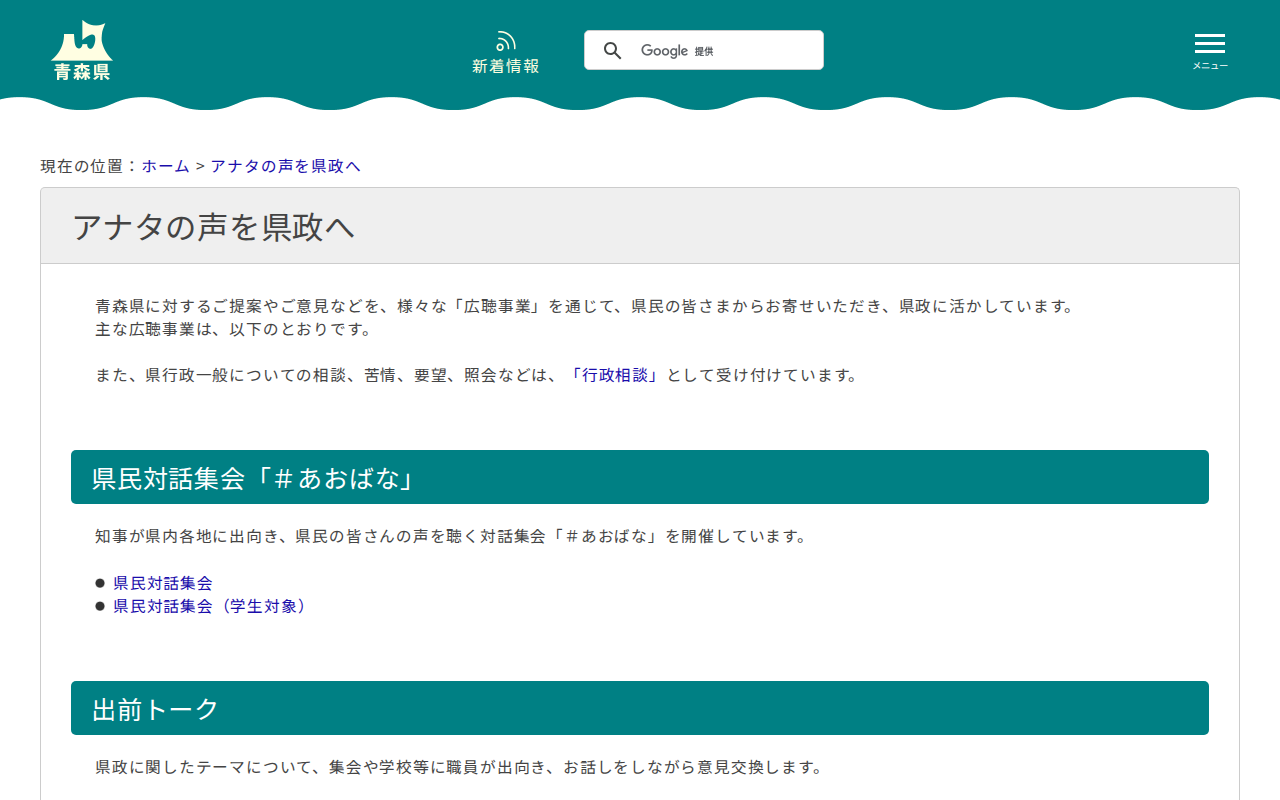This screenshot has width=1280, height=800.
Task: Open the hamburger menu icon
Action: point(1209,44)
